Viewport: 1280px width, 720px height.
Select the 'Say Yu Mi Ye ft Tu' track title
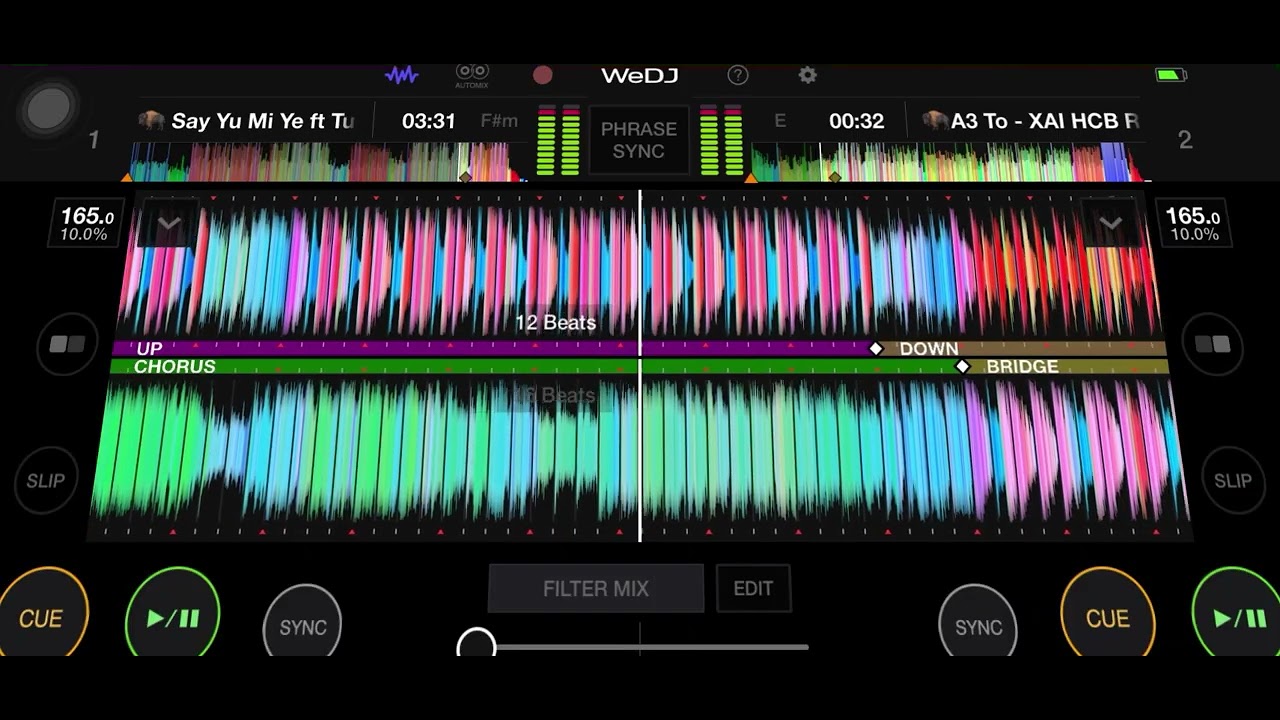point(263,121)
